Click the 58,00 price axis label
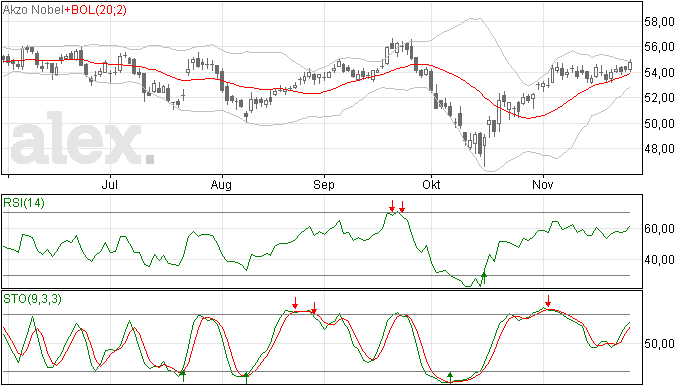The height and width of the screenshot is (387, 690). tap(660, 22)
